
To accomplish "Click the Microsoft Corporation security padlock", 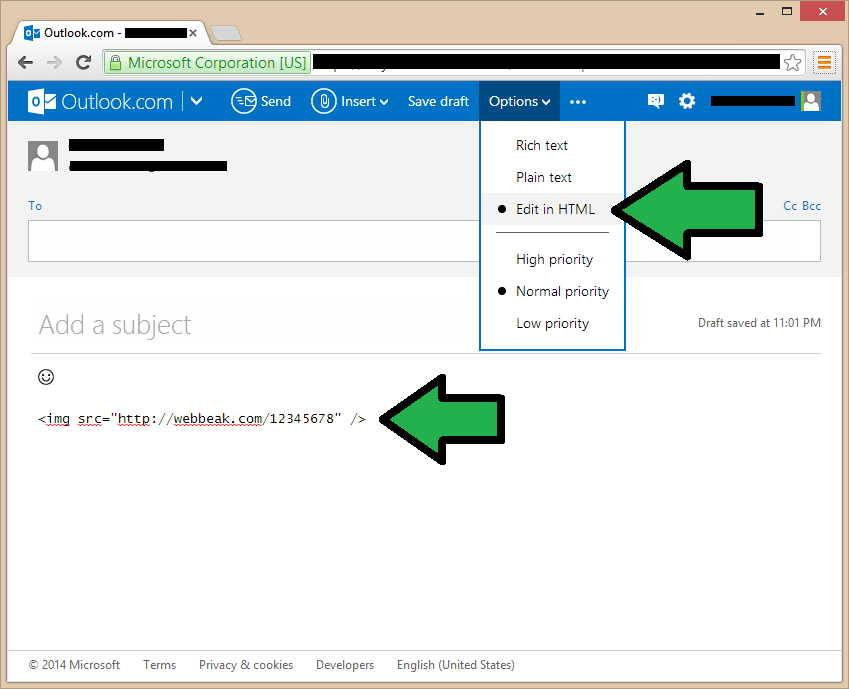I will coord(115,63).
